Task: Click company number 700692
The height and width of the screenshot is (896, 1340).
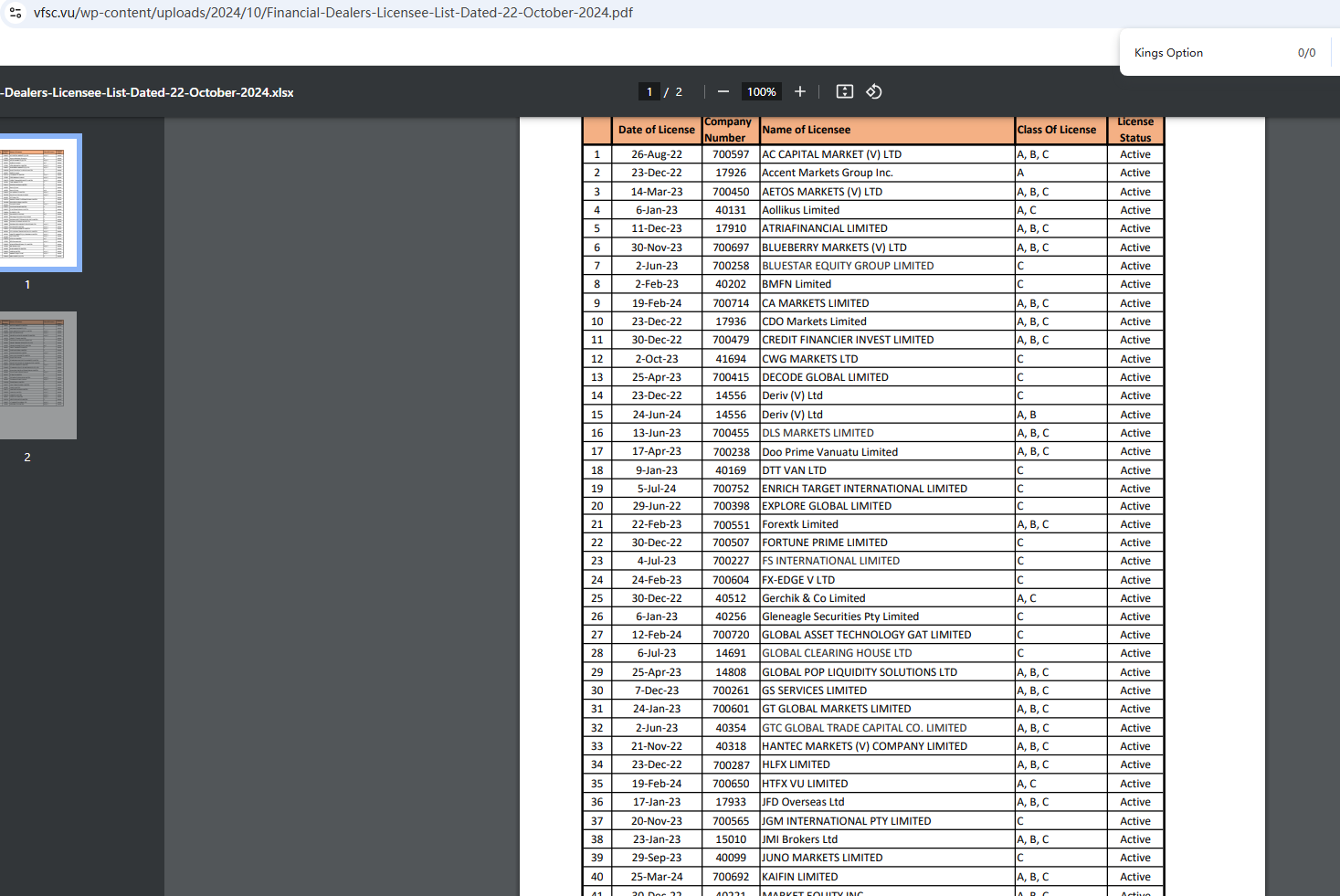Action: tap(731, 877)
